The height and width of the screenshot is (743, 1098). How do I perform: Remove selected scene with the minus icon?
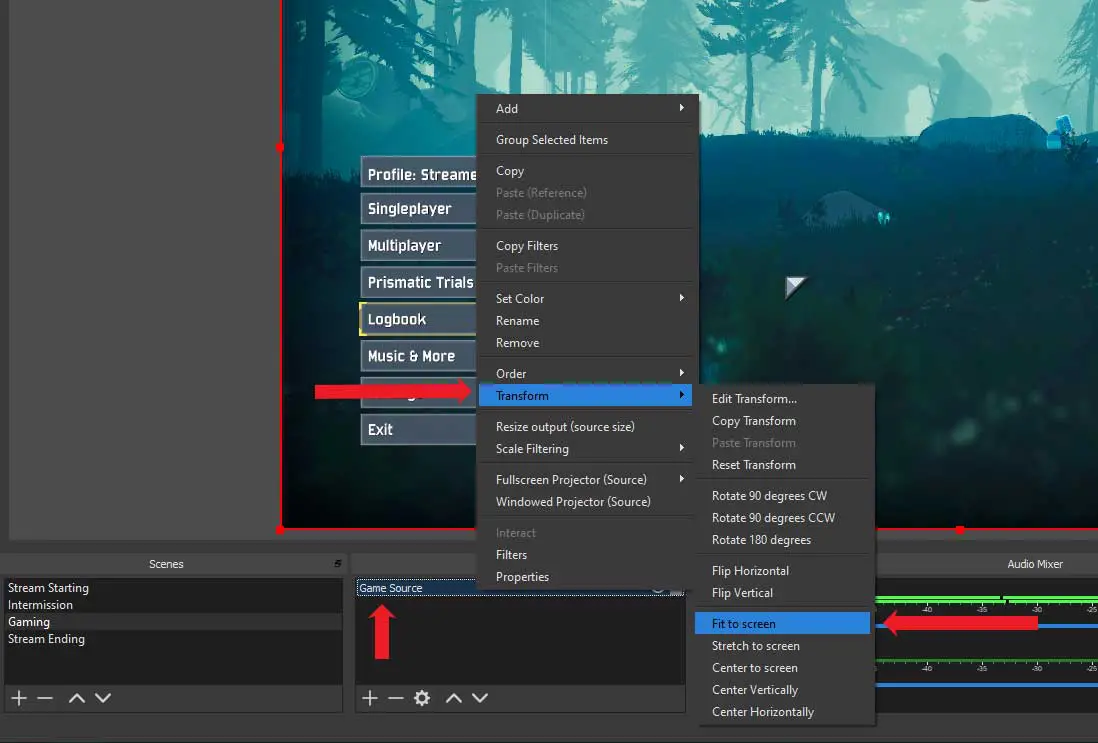click(45, 698)
